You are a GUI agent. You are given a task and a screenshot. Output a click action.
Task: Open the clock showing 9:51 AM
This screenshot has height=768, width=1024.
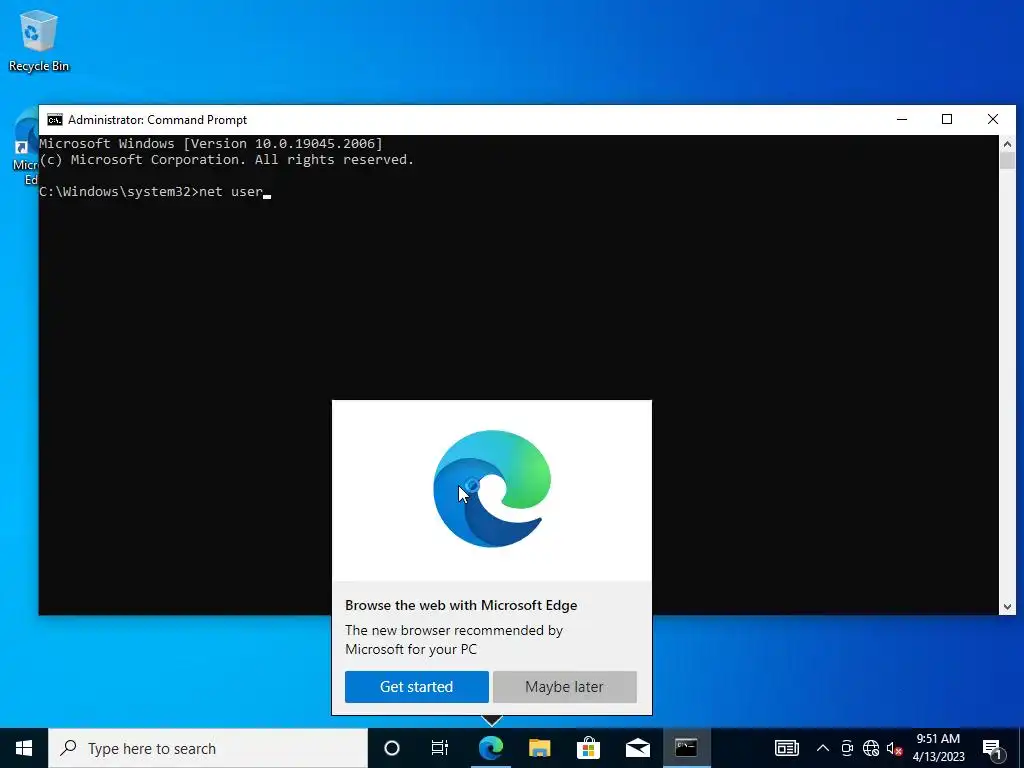(x=938, y=748)
